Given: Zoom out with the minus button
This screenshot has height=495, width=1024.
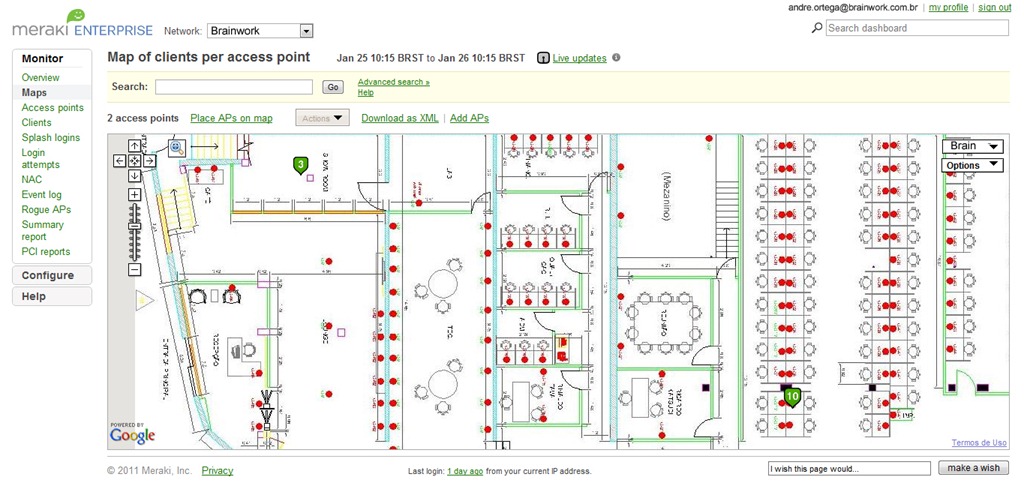Looking at the screenshot, I should (x=135, y=269).
